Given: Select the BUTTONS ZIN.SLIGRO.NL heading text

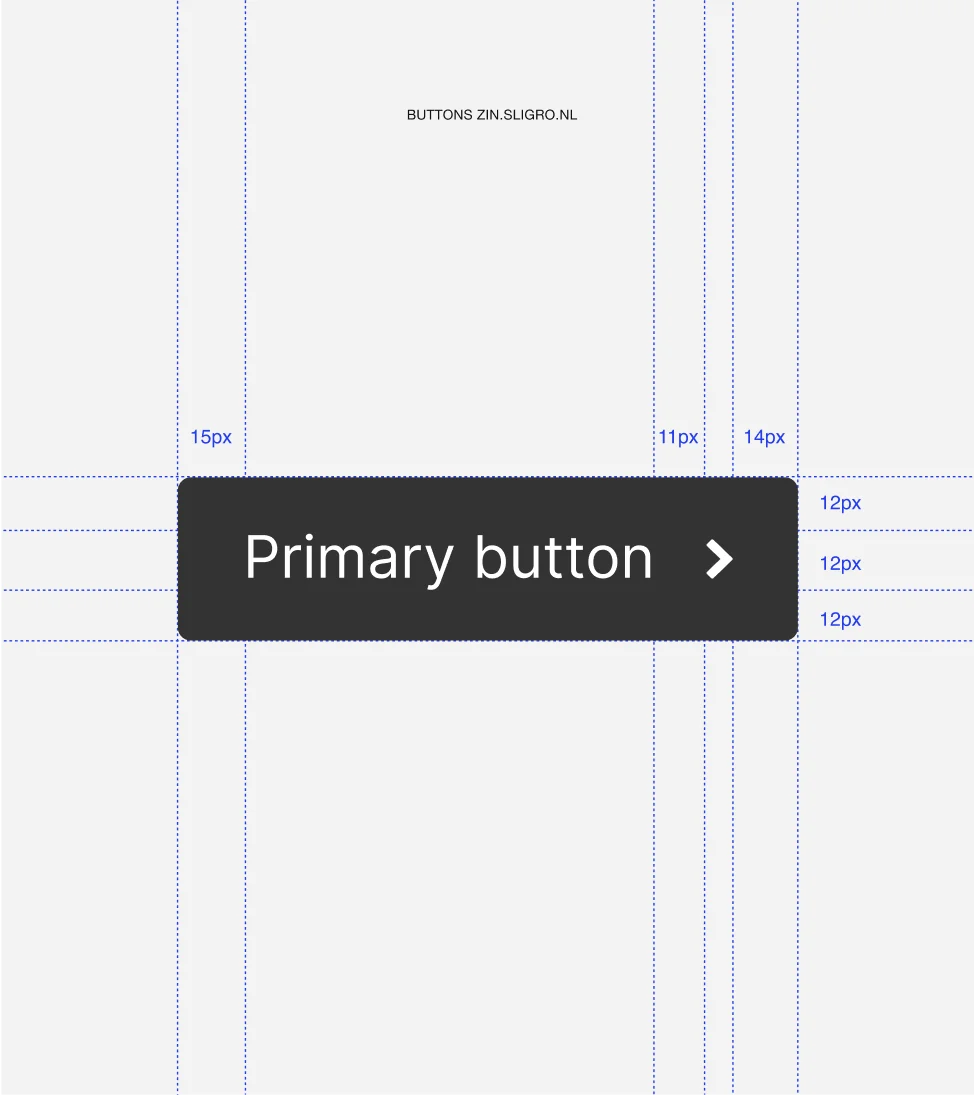Looking at the screenshot, I should point(492,115).
